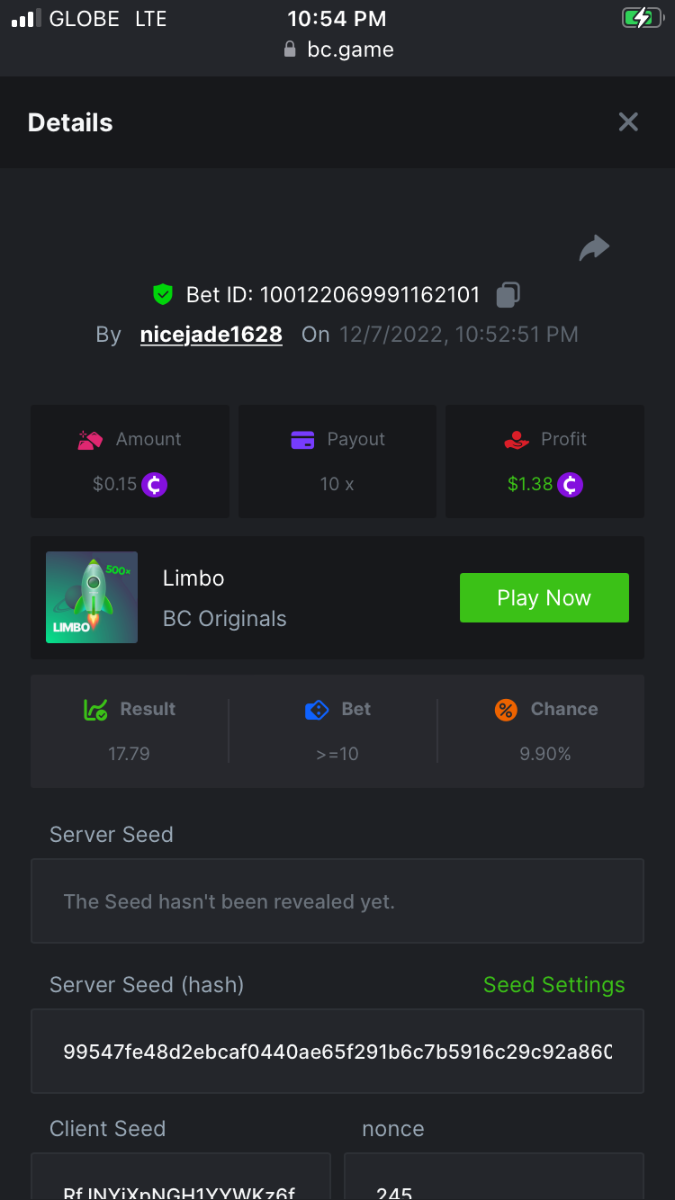The width and height of the screenshot is (675, 1200).
Task: Close the Details panel
Action: click(628, 122)
